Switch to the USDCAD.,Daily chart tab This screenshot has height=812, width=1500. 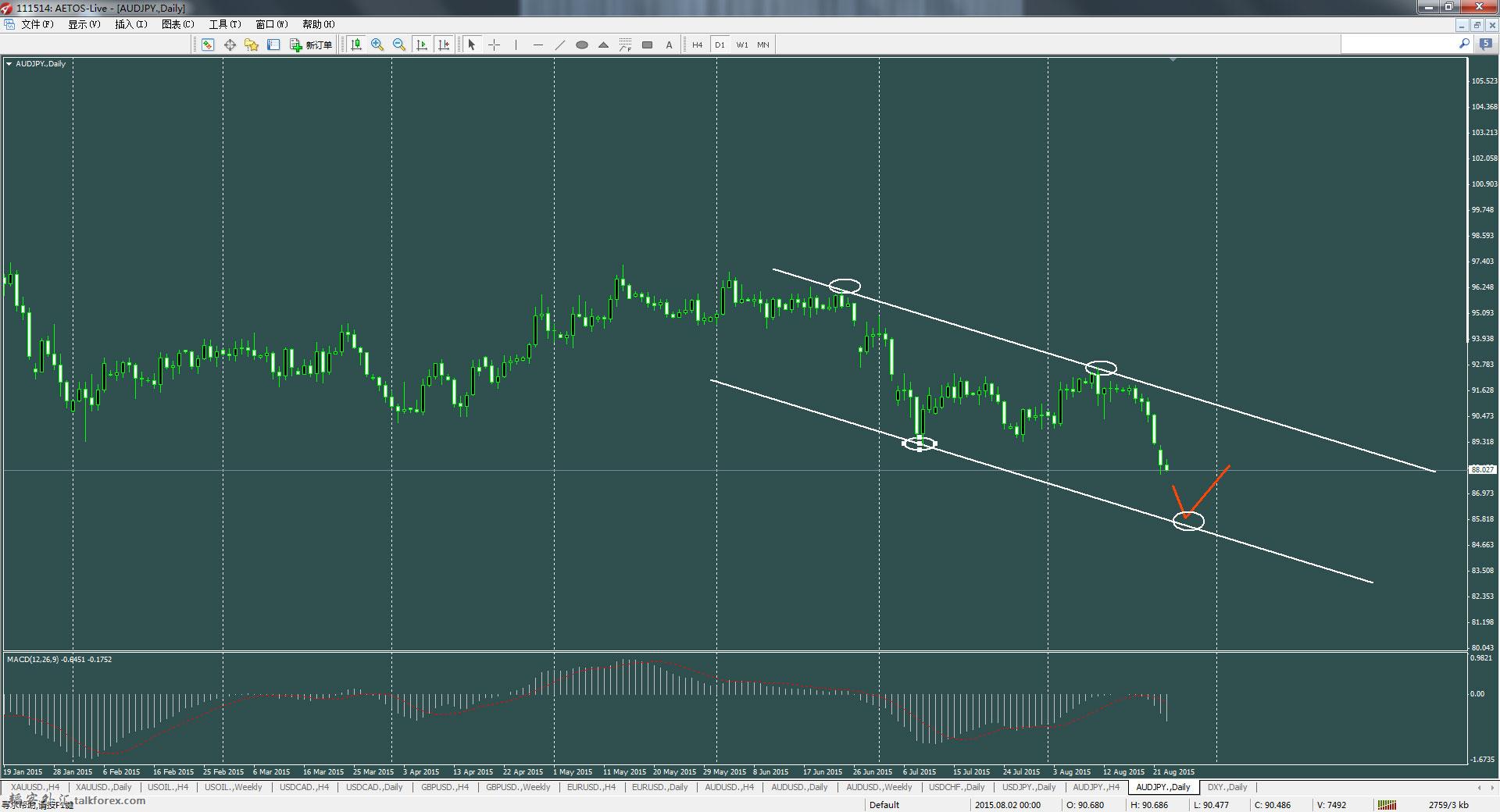point(373,787)
